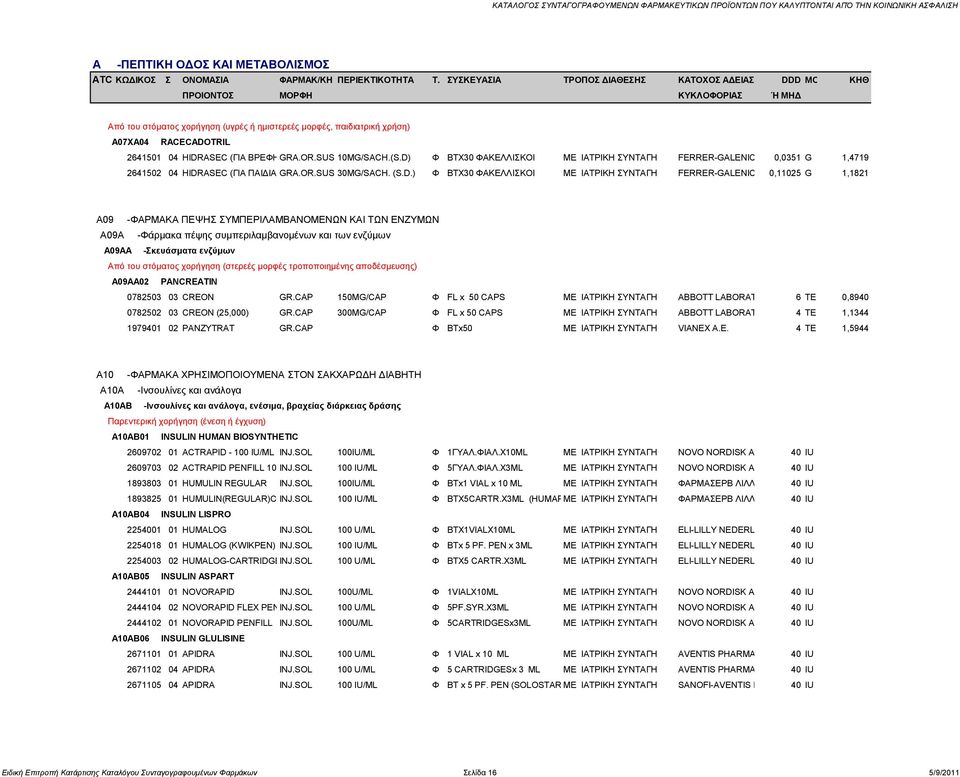Click heading "A10 -ΦΑΡΜΑΚΑ ΧΡΗΣΙΜΟΠΟΙΟΥΜΕΝΑ ΣΤΟΝ ΣΑΚΧΑΡΩΔΗ ΔΙΑΒΗΤΗ"
Screen dimensions: 960x777
pyautogui.click(x=258, y=375)
